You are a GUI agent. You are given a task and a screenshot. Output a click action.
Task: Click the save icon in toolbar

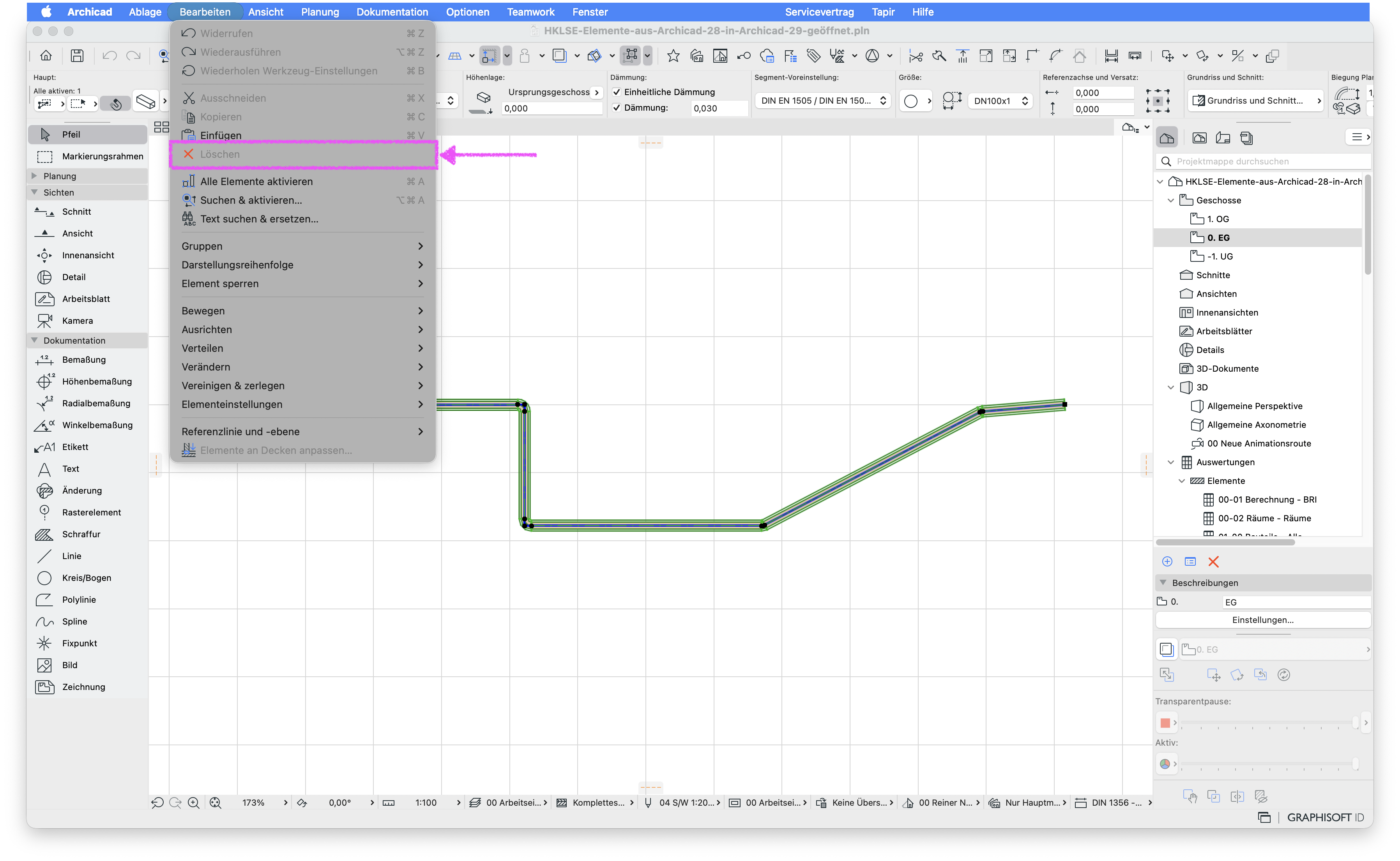click(x=77, y=55)
